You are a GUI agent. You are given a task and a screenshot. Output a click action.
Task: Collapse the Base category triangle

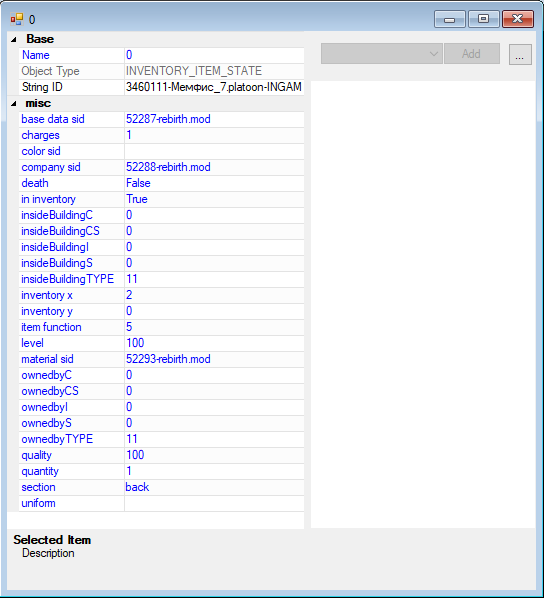pyautogui.click(x=14, y=39)
